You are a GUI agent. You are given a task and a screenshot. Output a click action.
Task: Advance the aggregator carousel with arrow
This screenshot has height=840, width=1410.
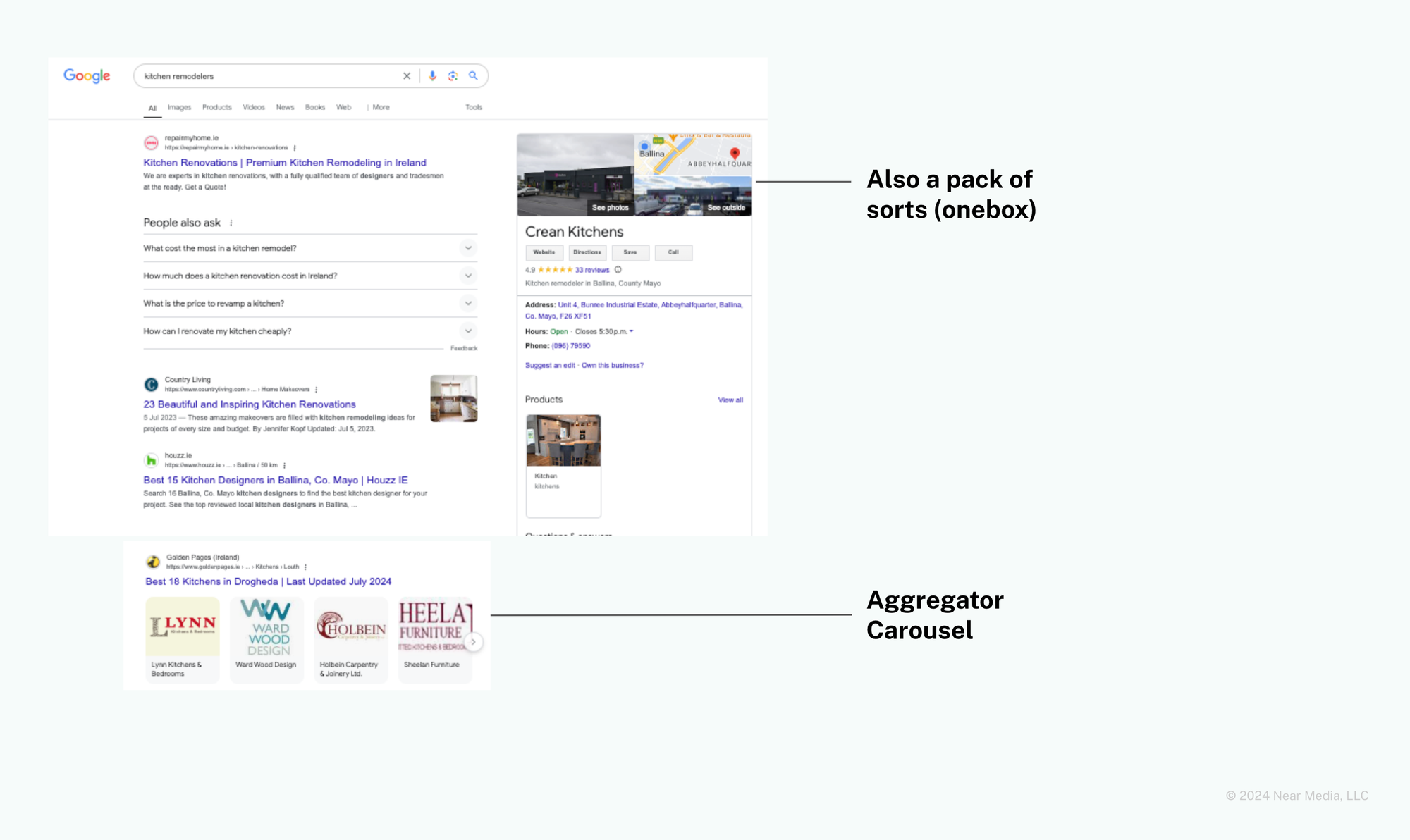point(474,642)
